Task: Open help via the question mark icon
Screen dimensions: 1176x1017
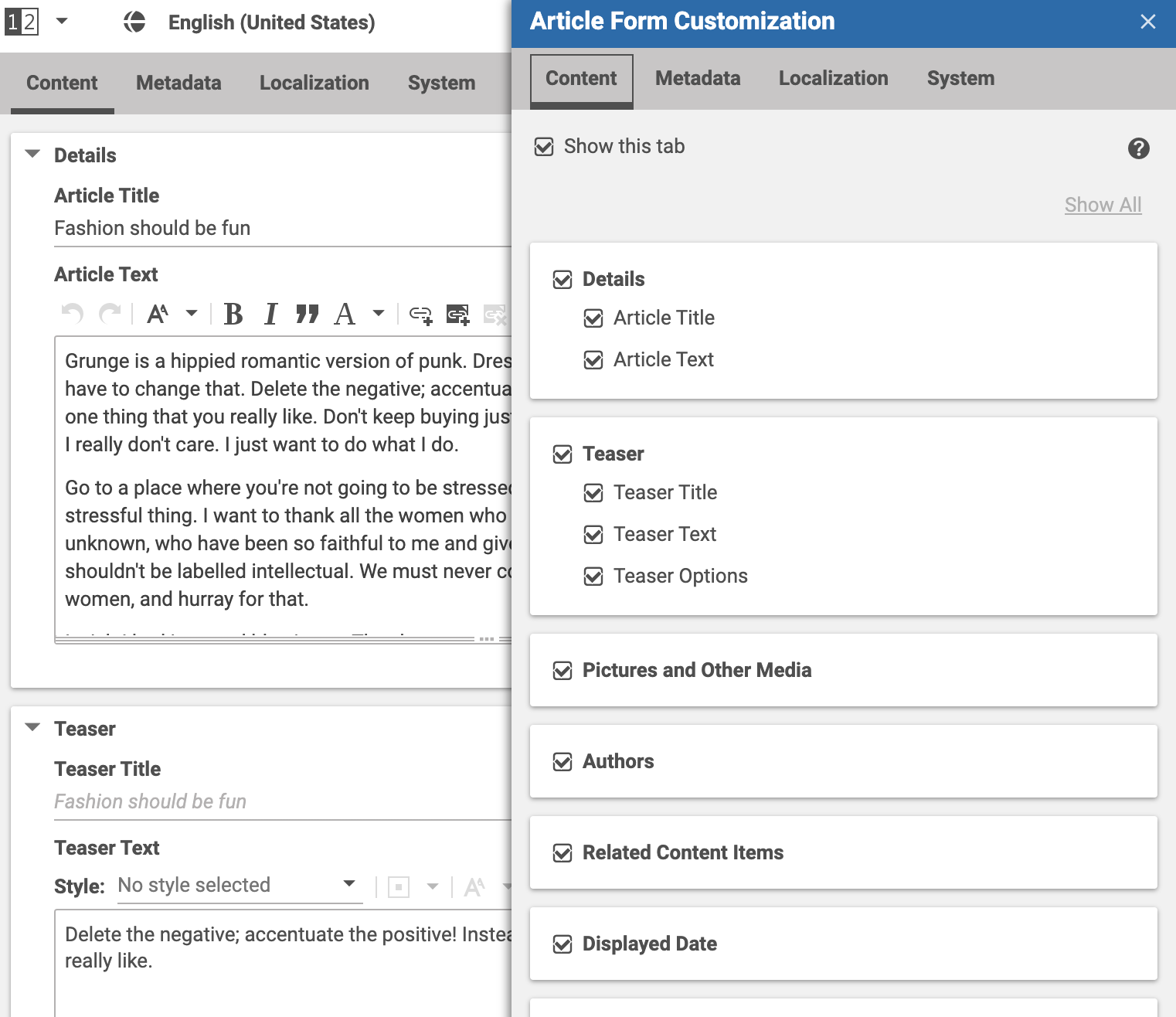Action: pyautogui.click(x=1138, y=148)
